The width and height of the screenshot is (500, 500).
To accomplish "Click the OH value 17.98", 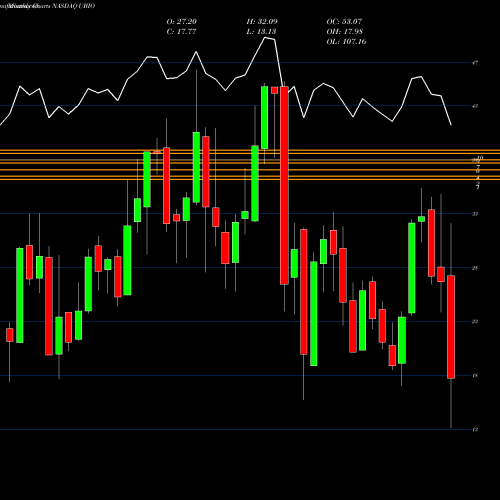I will pos(345,32).
